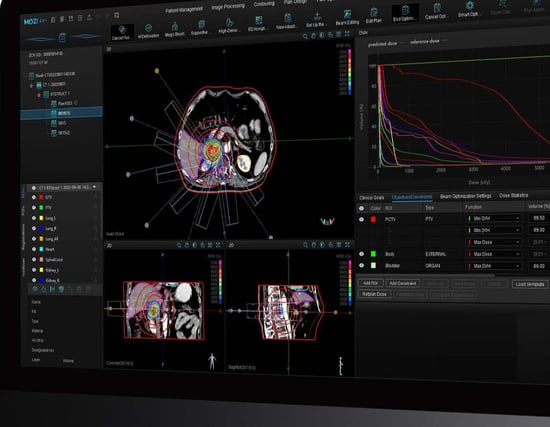
Task: Open the Image Processing tab
Action: point(228,7)
